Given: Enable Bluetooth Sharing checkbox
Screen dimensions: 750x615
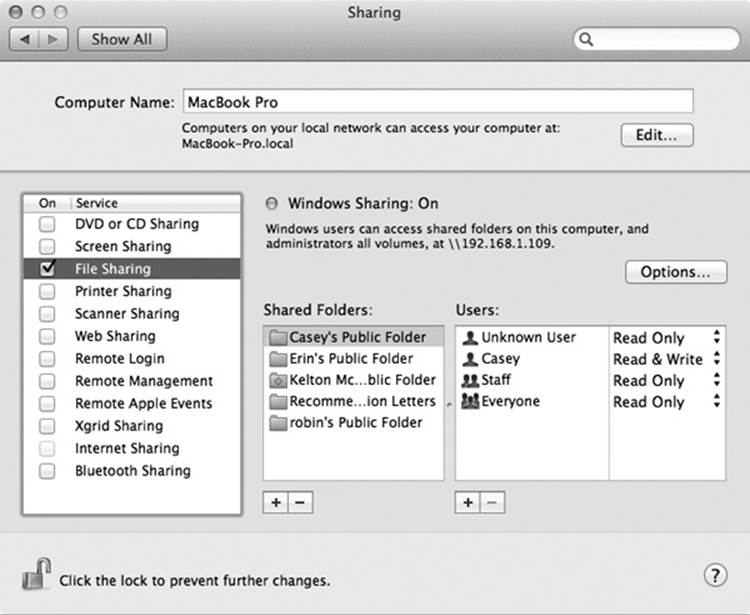Looking at the screenshot, I should (47, 471).
